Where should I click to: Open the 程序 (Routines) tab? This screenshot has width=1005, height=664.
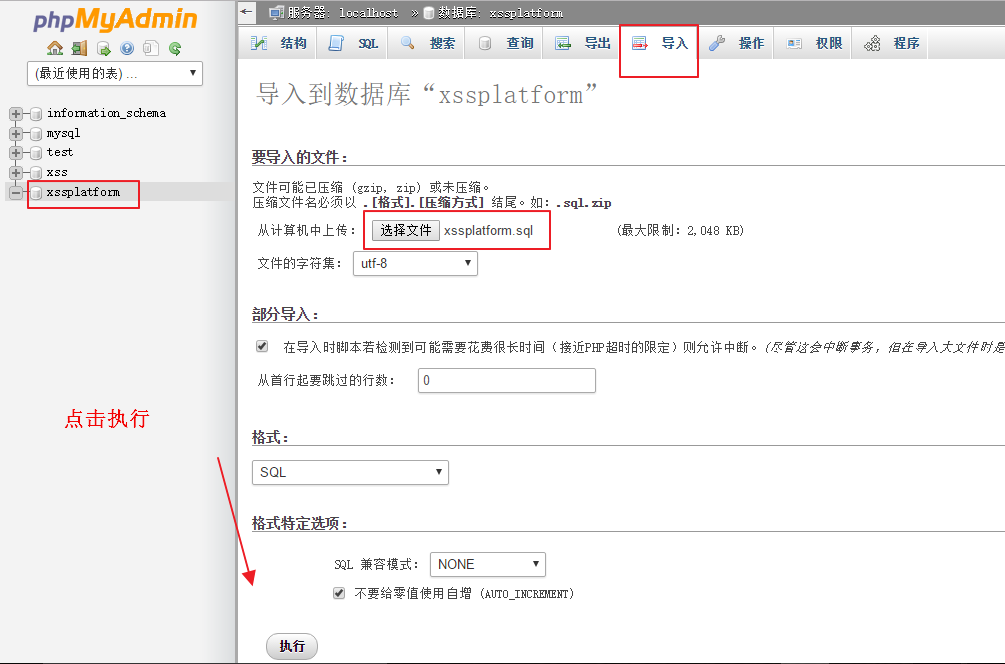[891, 43]
